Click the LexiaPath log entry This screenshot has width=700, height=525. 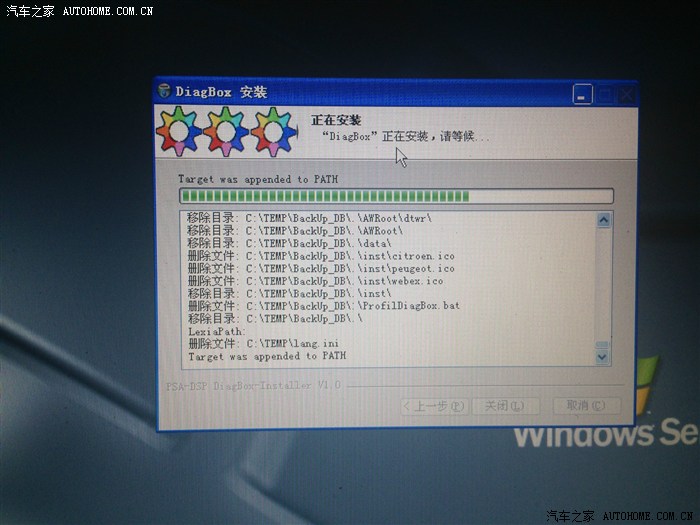(217, 331)
